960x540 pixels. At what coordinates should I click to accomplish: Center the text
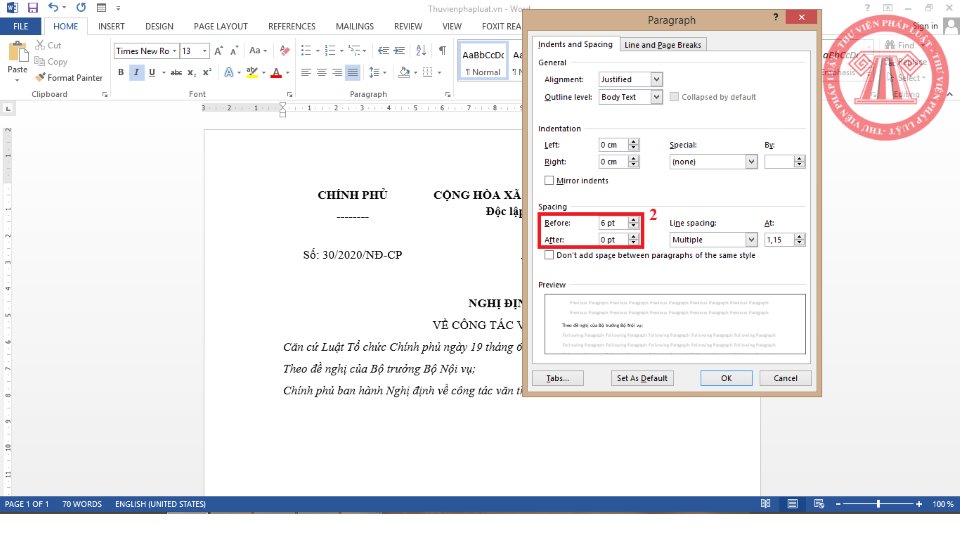(321, 72)
